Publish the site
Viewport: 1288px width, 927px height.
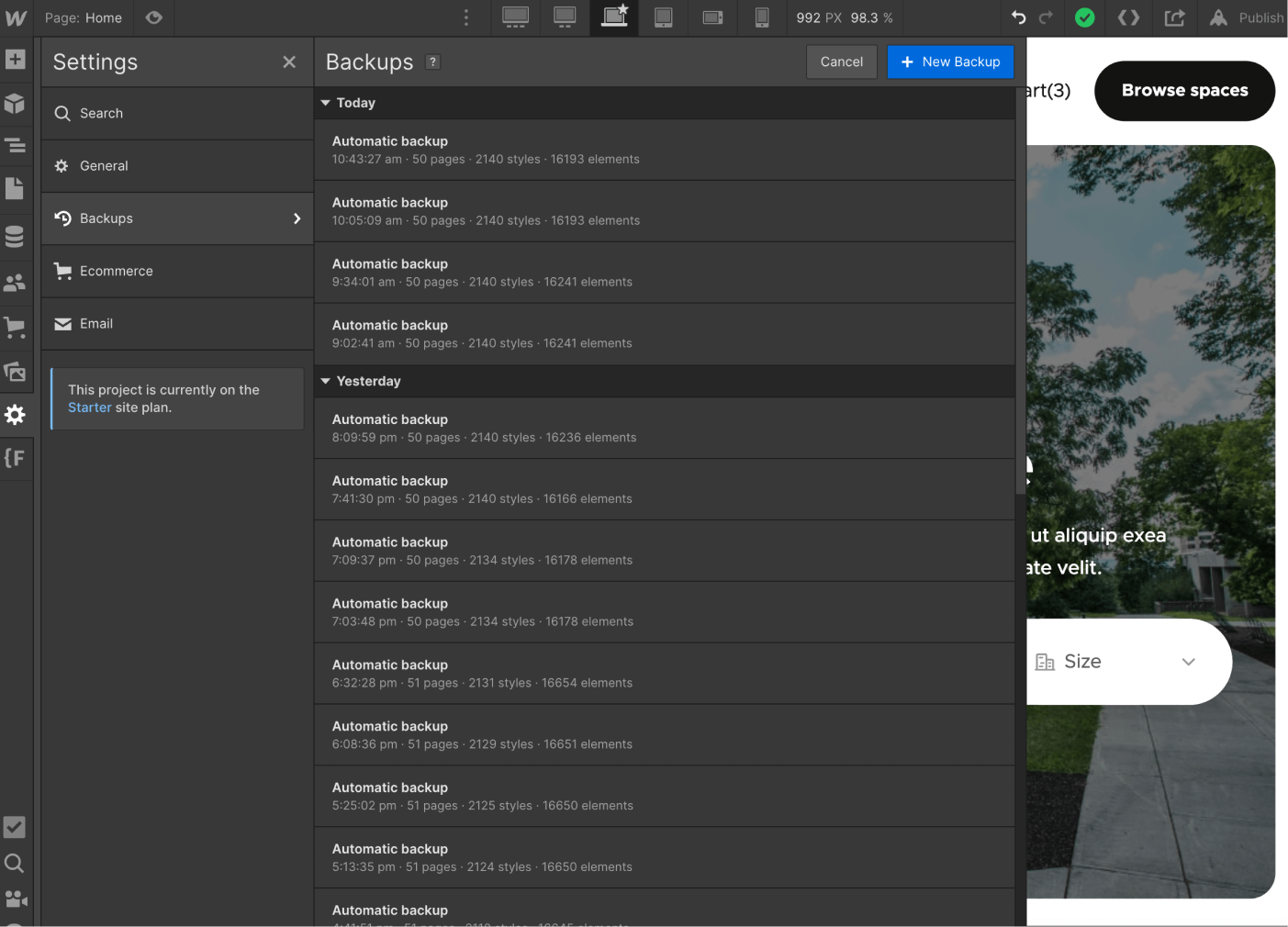tap(1246, 17)
